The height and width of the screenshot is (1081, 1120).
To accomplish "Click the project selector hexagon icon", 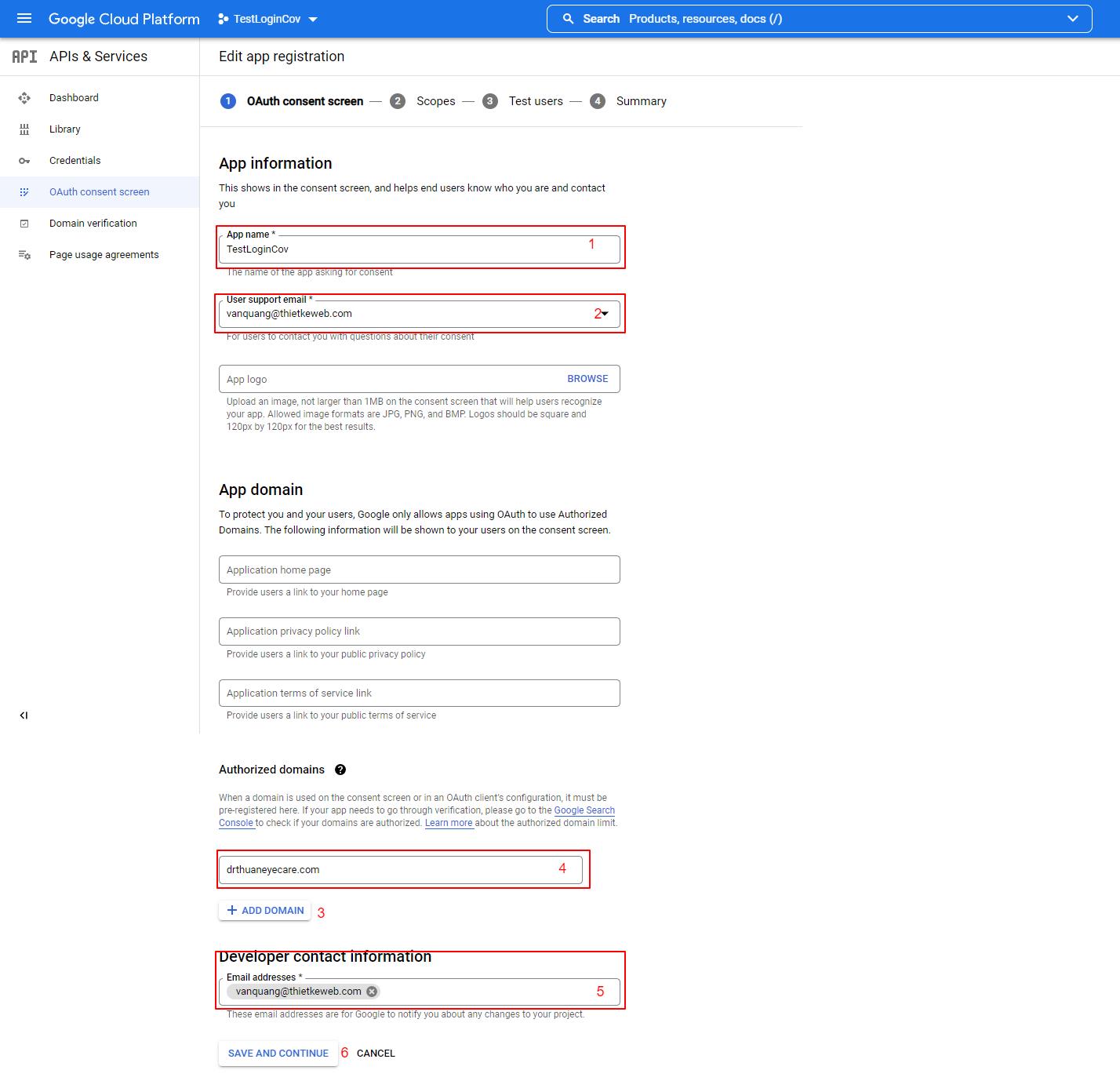I will point(223,19).
